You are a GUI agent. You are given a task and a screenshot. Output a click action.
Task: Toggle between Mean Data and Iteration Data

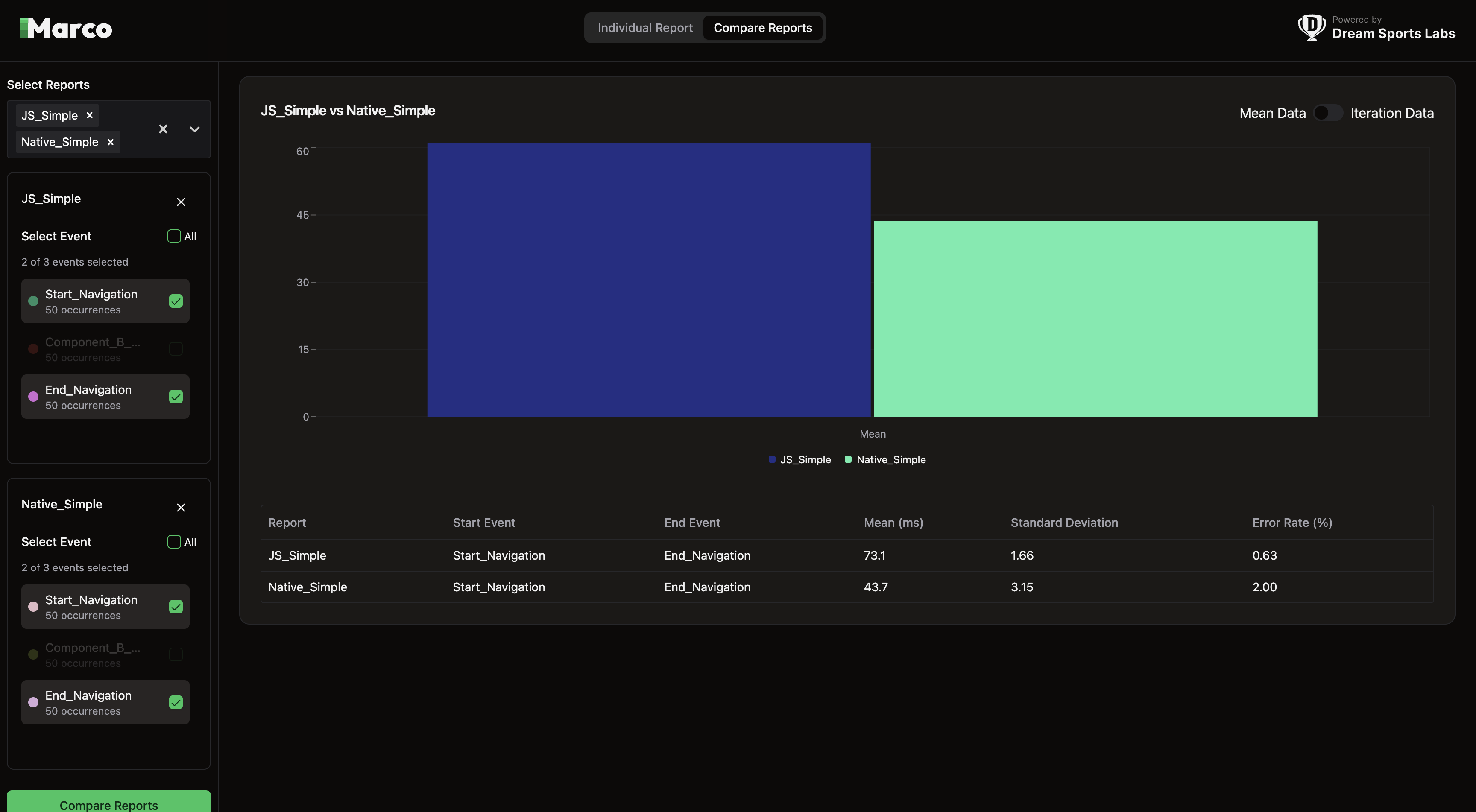[x=1328, y=113]
